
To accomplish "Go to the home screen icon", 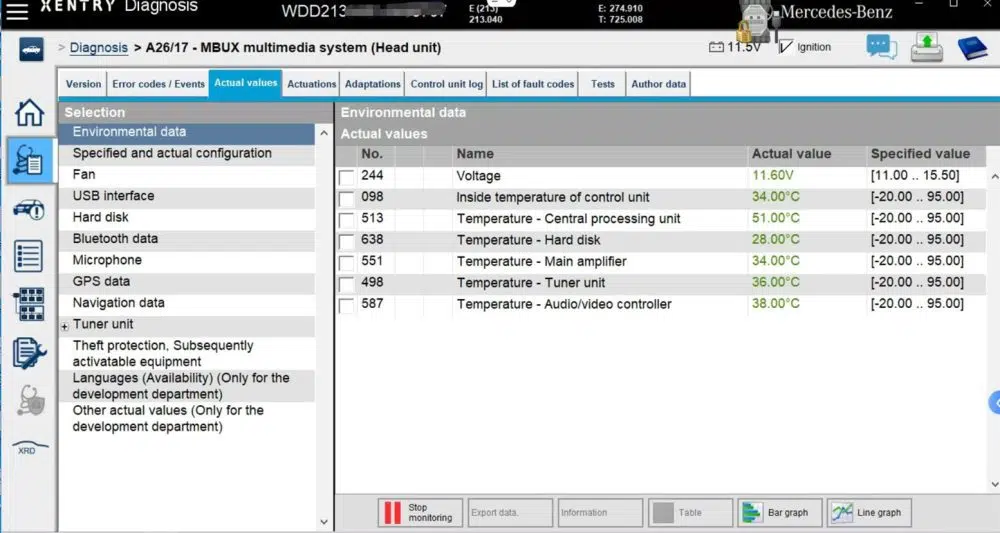I will point(29,113).
